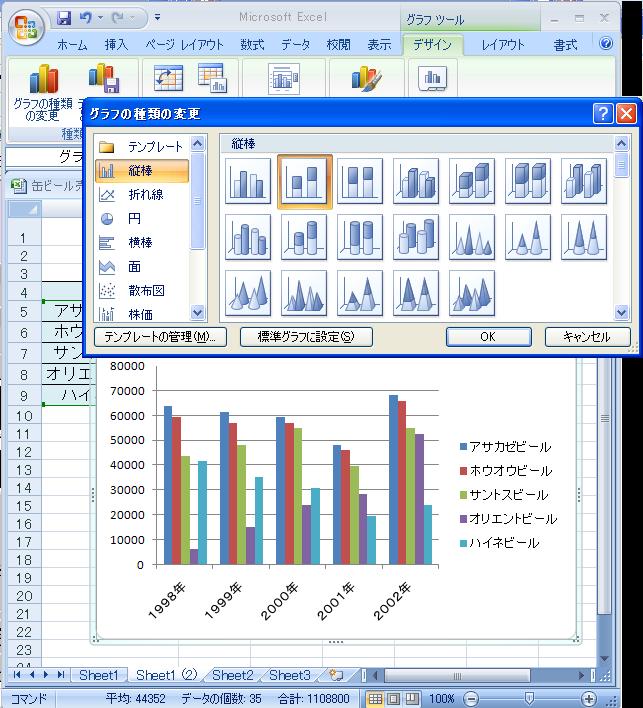Click chart gallery scroll-up arrow
The height and width of the screenshot is (708, 643).
click(x=621, y=144)
